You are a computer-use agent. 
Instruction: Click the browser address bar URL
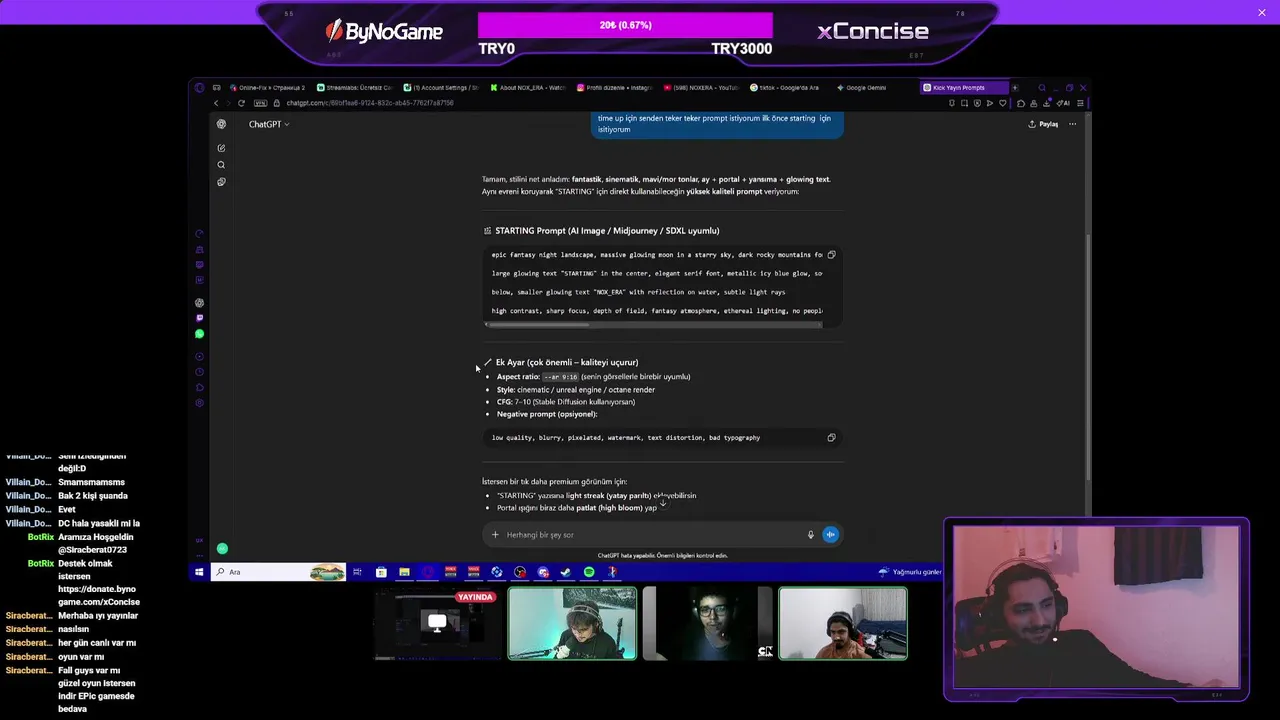pos(370,103)
